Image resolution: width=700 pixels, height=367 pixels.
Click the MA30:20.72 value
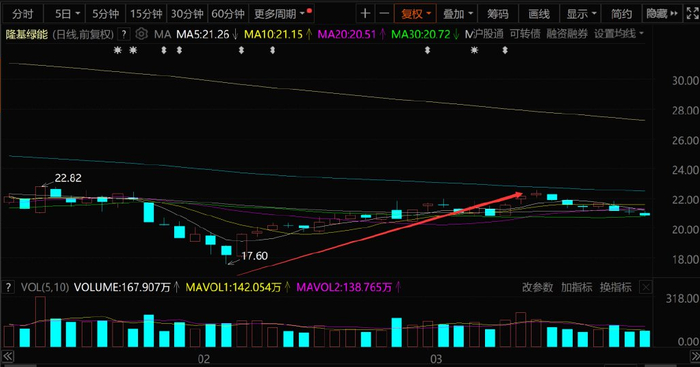click(421, 34)
